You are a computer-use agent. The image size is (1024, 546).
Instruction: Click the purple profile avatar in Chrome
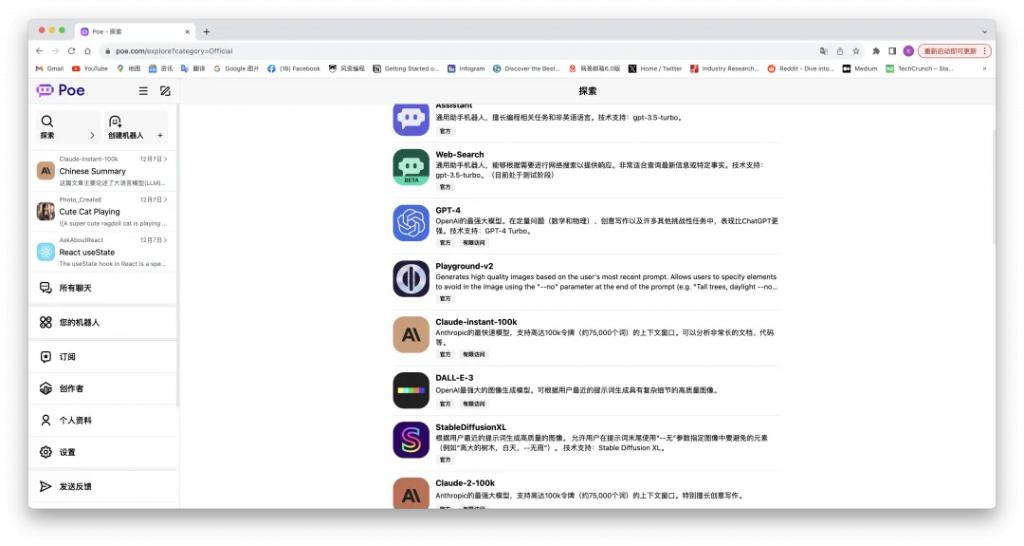pos(908,51)
